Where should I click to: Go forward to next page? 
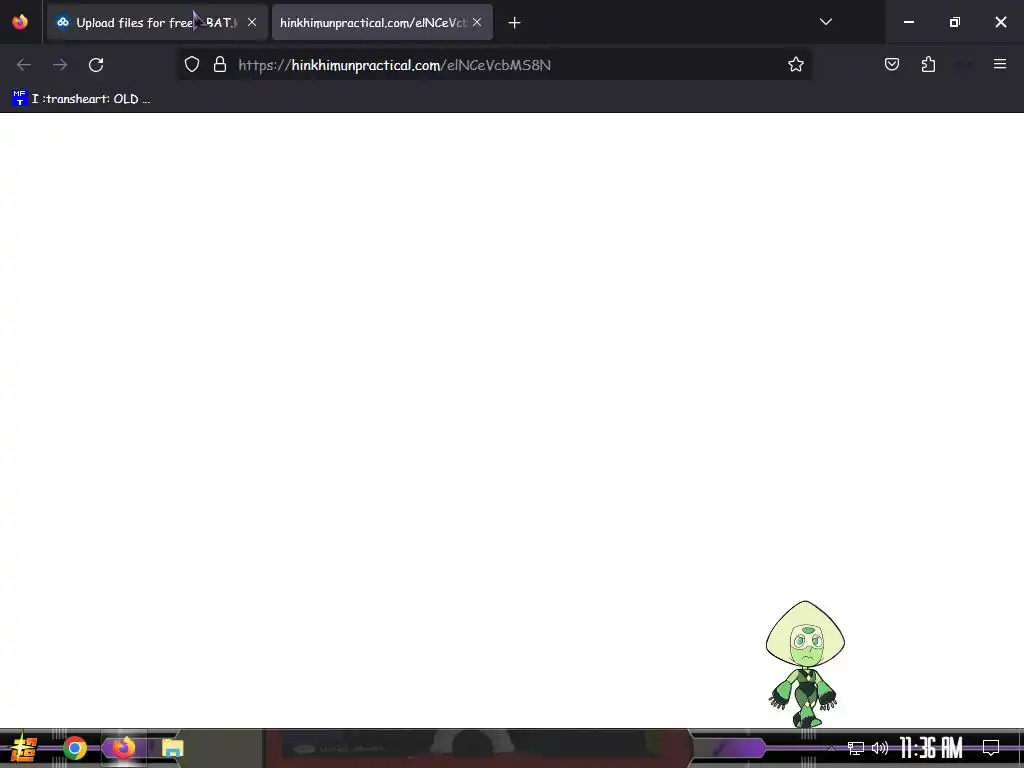tap(60, 65)
